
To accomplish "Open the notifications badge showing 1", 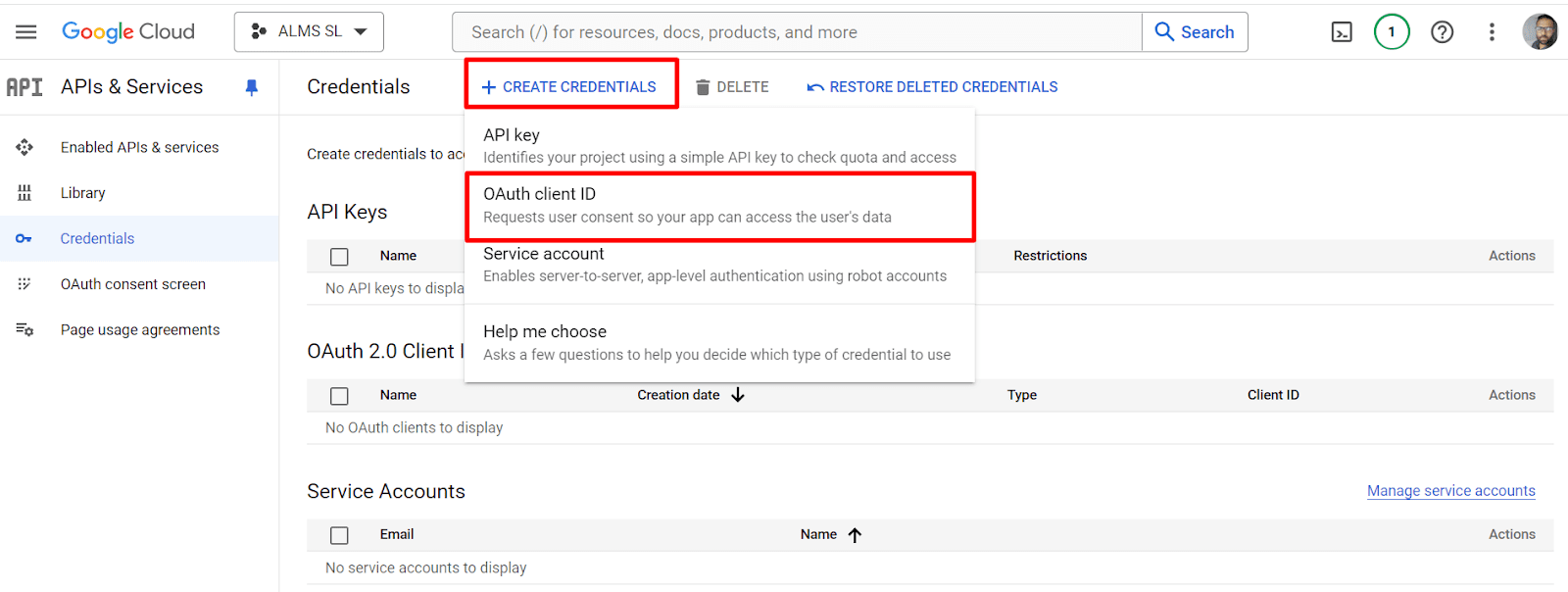I will point(1392,32).
